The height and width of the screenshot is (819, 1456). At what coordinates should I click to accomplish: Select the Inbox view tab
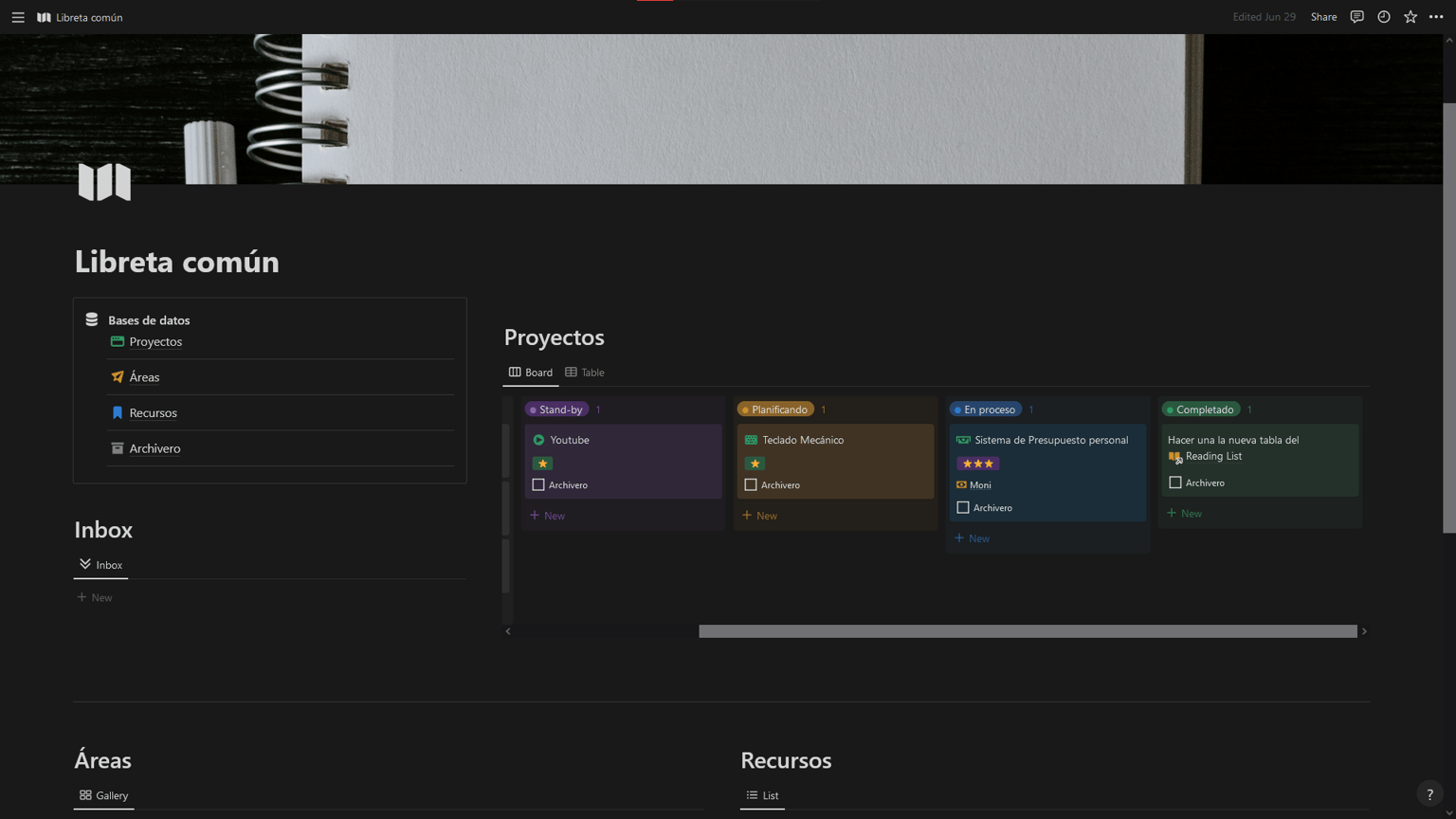point(100,565)
